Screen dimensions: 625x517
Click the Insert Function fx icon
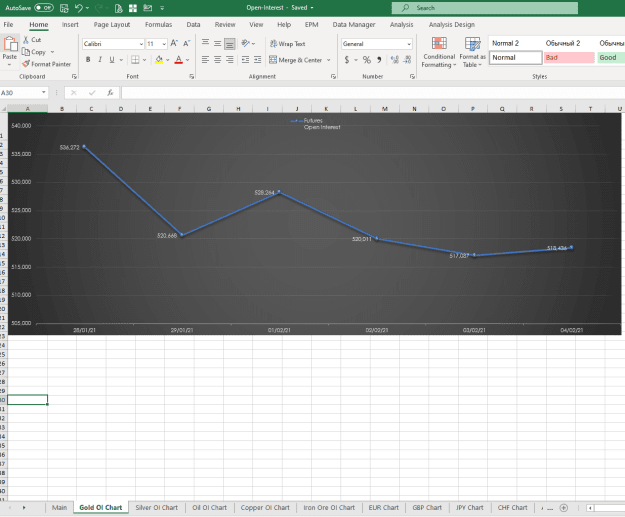click(110, 93)
